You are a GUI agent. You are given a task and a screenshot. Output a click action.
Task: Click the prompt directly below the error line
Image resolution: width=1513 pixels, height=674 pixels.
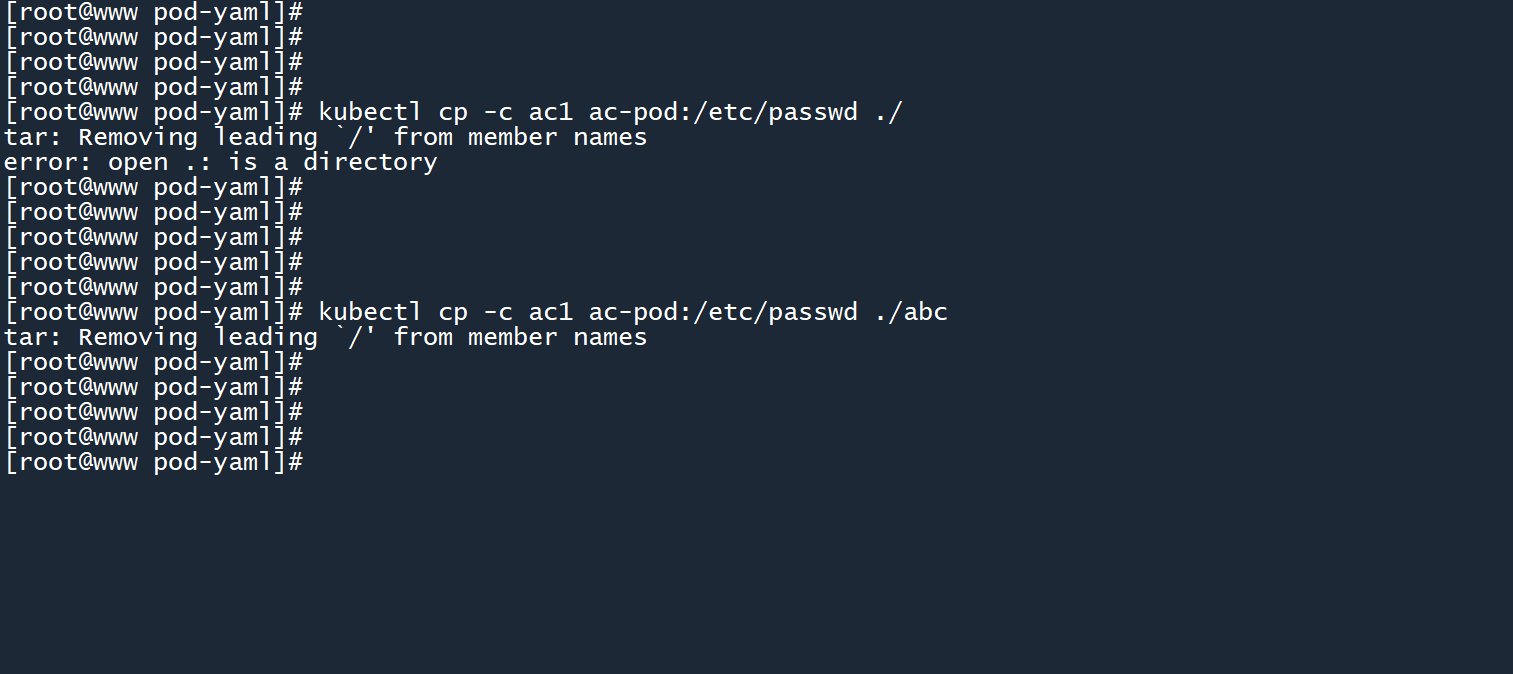click(x=154, y=187)
